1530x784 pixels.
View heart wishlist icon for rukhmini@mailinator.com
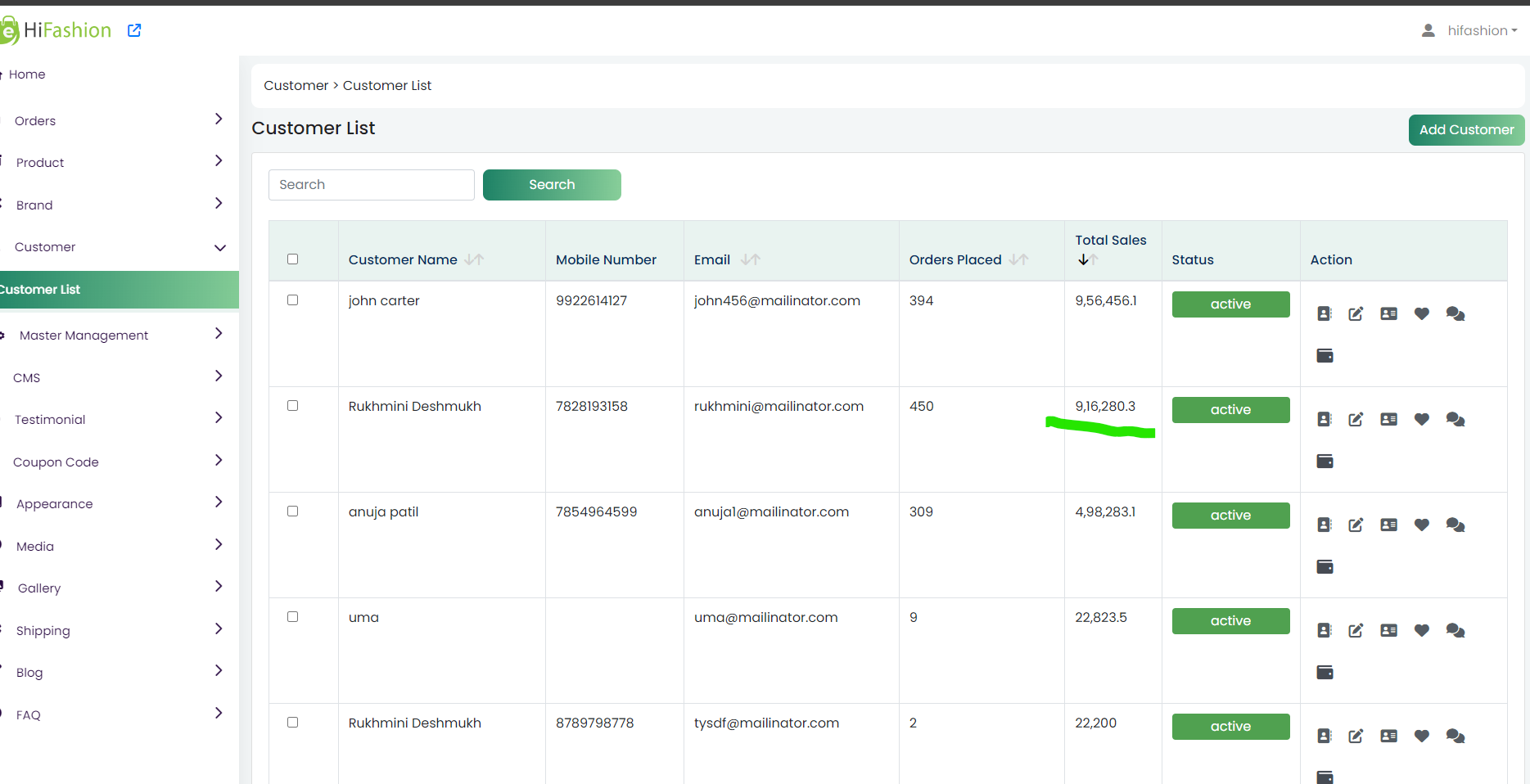point(1422,419)
